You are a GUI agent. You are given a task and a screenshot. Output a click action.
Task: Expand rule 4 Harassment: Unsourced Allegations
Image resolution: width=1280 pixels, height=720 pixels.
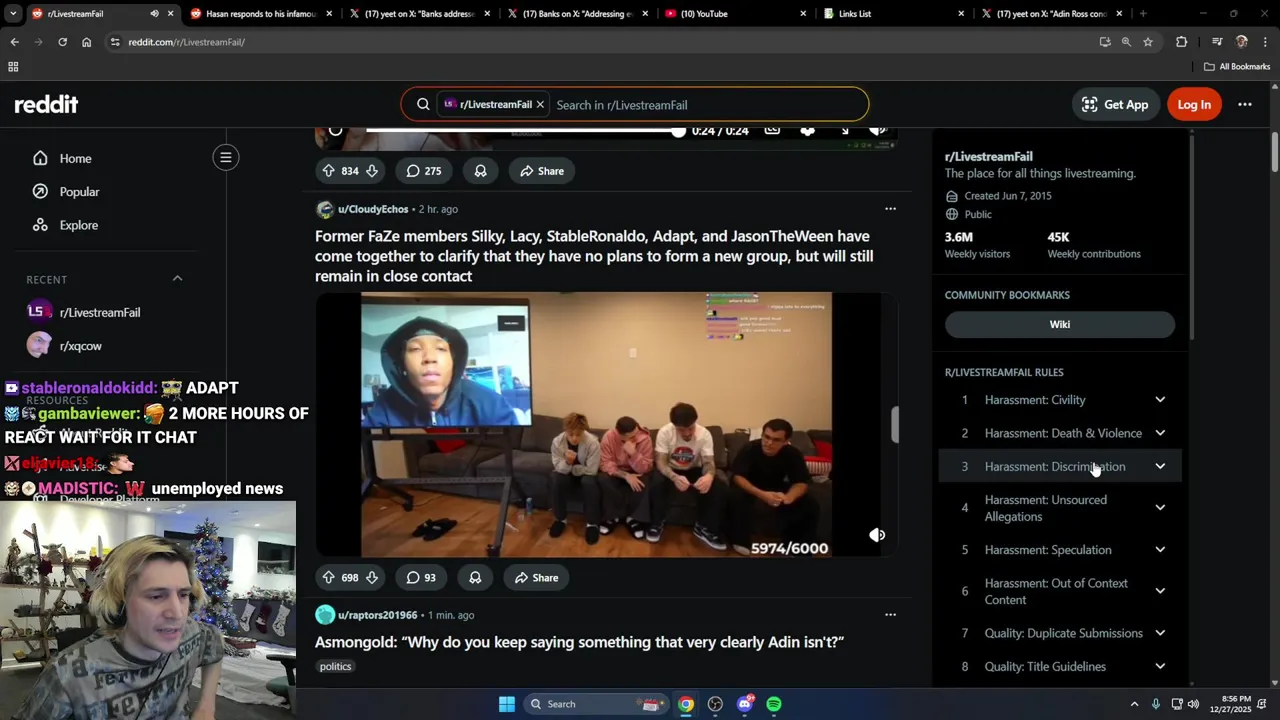[x=1060, y=508]
